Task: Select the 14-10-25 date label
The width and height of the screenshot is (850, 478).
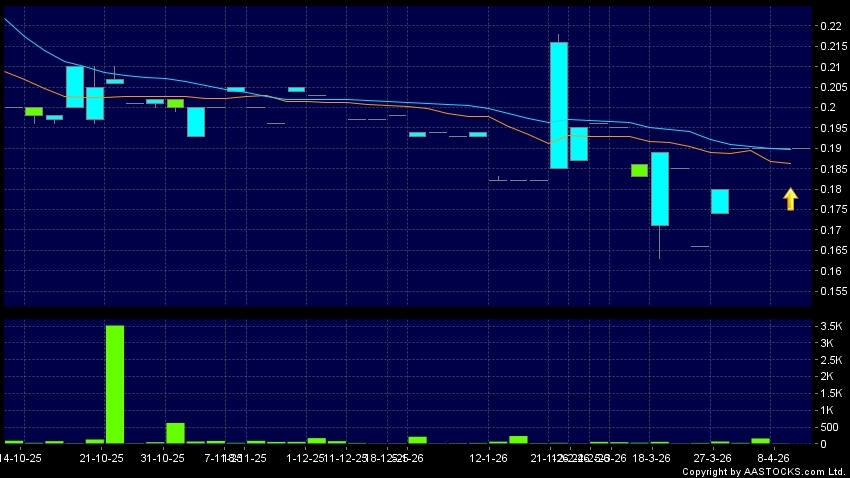Action: point(21,458)
